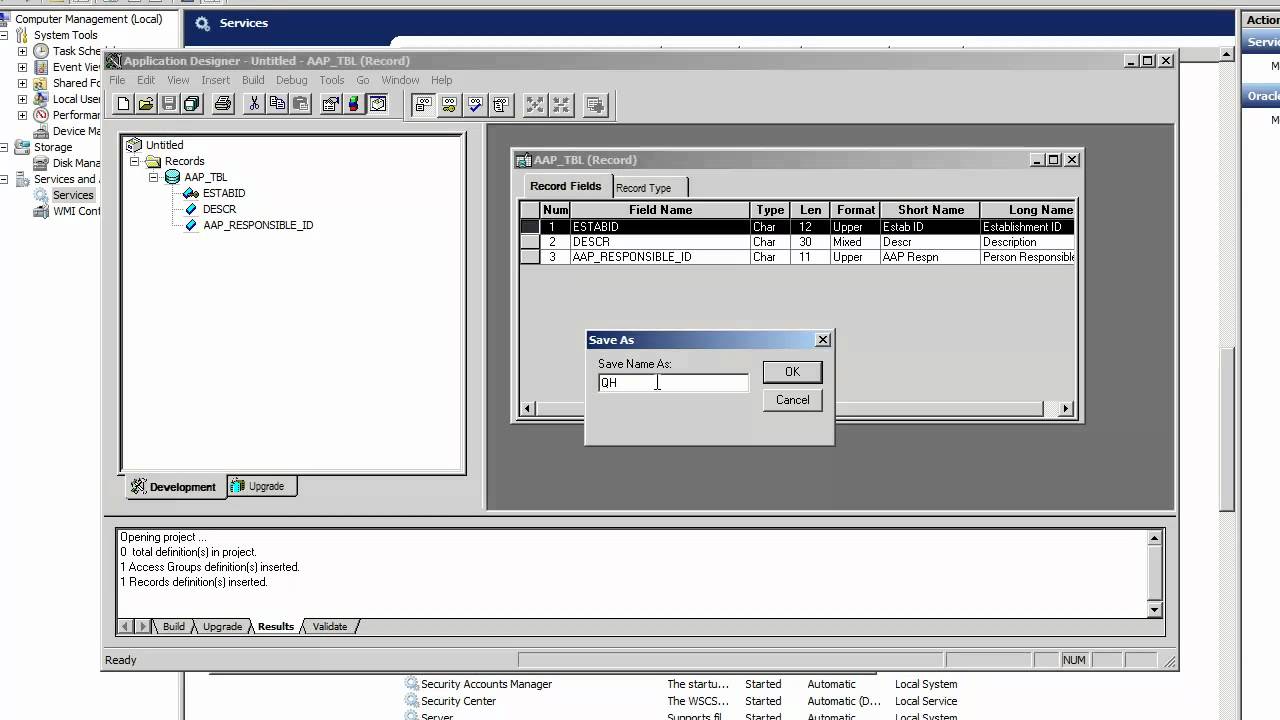This screenshot has width=1280, height=720.
Task: Click the Save All toolbar icon
Action: coord(192,104)
